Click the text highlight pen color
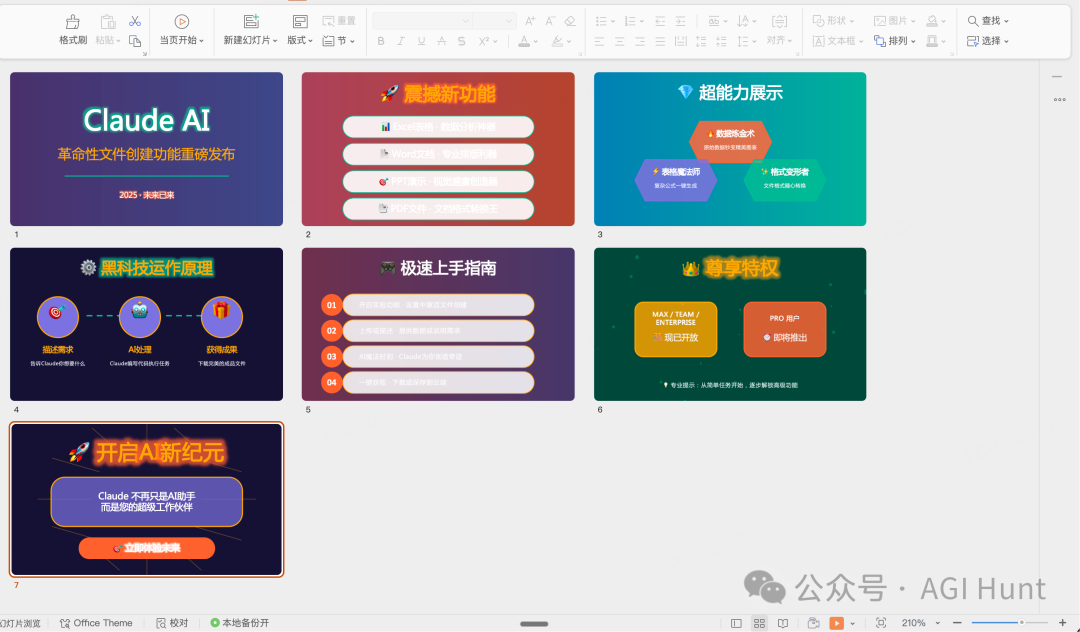This screenshot has width=1080, height=632. [557, 41]
